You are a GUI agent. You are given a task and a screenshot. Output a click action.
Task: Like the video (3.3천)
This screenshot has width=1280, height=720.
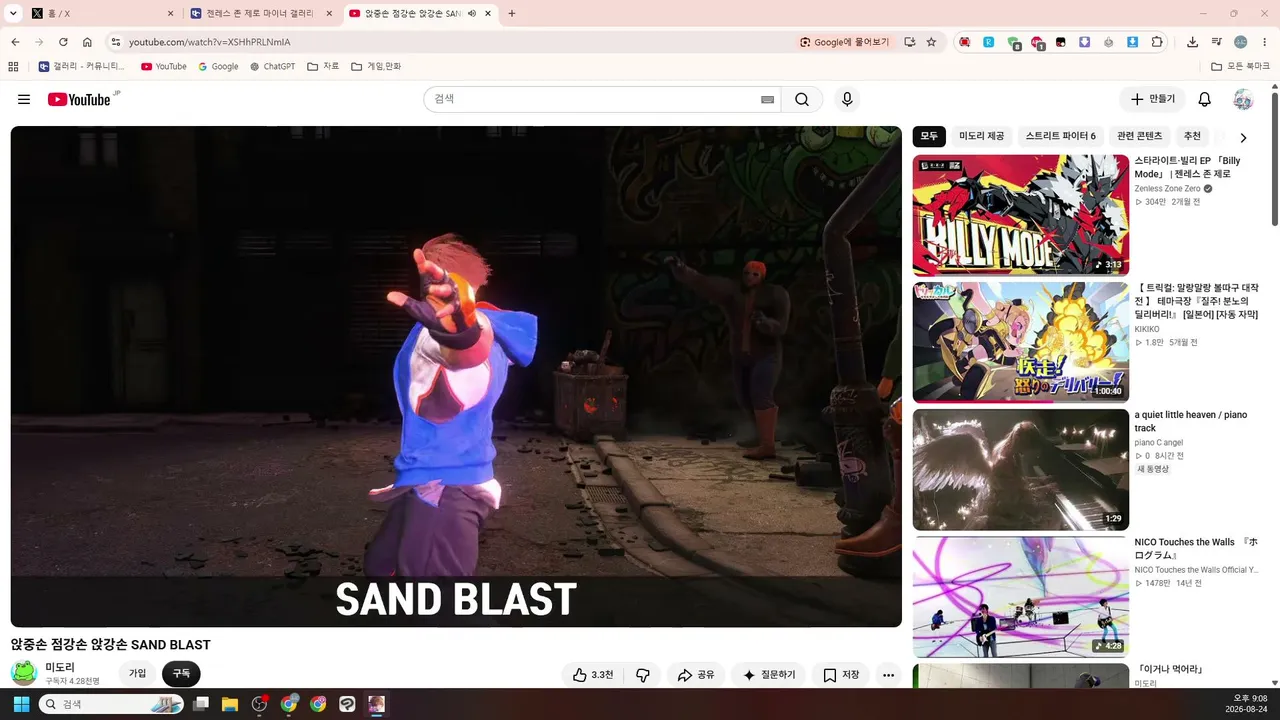click(x=593, y=675)
